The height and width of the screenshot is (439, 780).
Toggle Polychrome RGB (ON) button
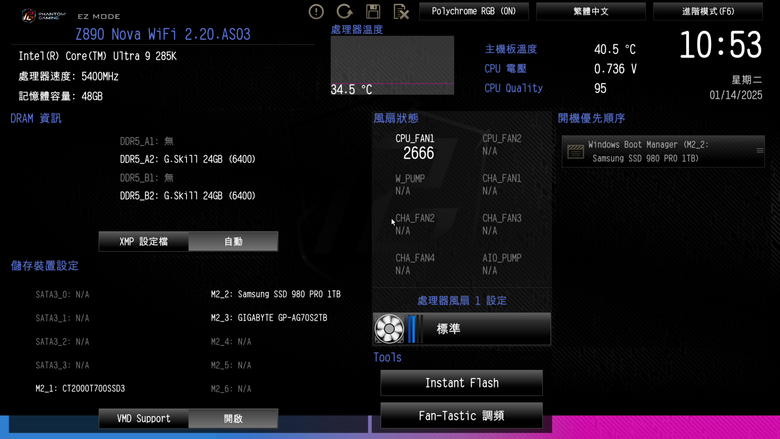click(x=474, y=11)
